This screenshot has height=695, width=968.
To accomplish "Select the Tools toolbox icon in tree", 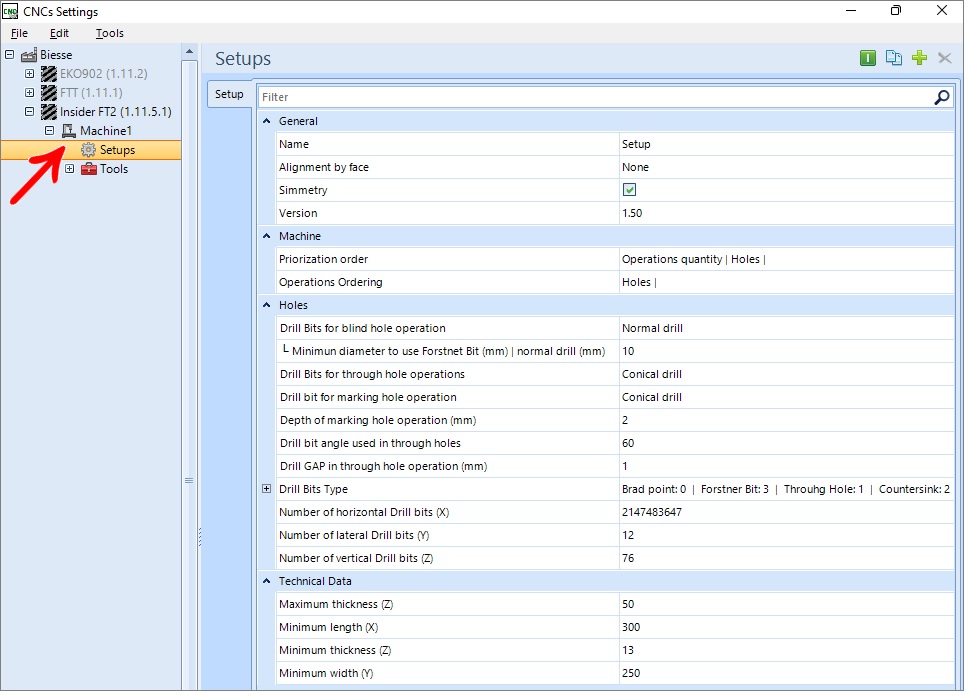I will click(90, 170).
